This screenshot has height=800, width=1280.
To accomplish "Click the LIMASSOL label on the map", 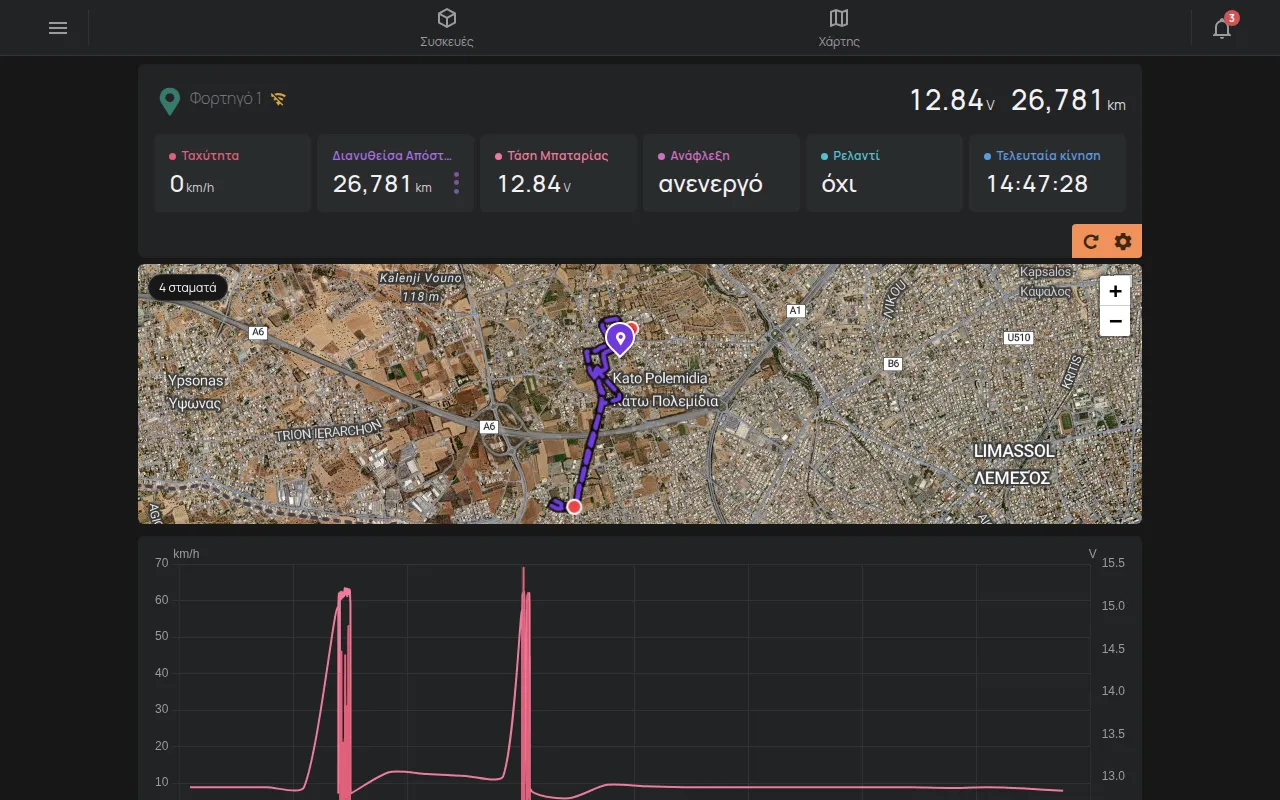I will (1014, 451).
